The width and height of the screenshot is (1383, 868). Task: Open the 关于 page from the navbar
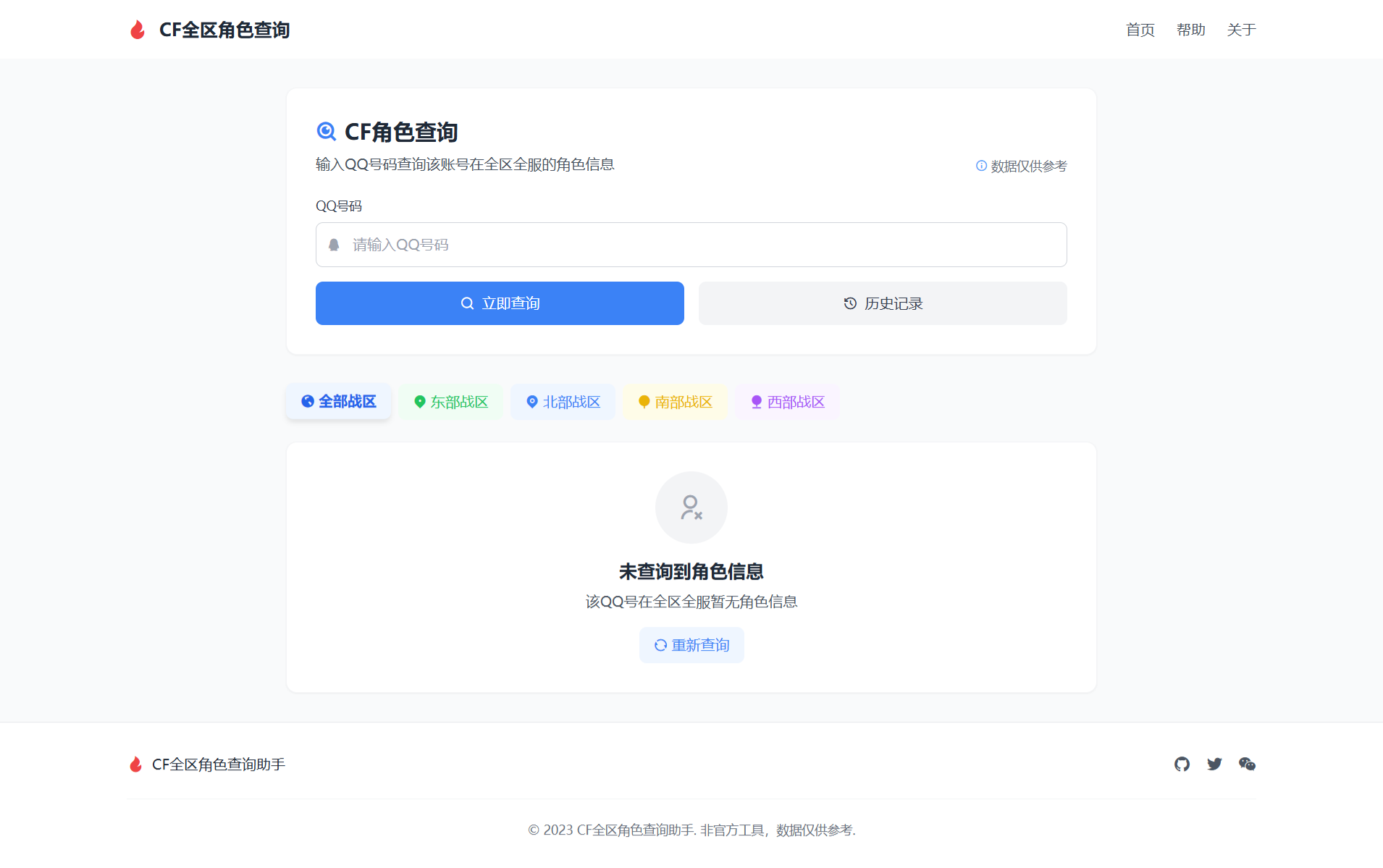[x=1241, y=30]
